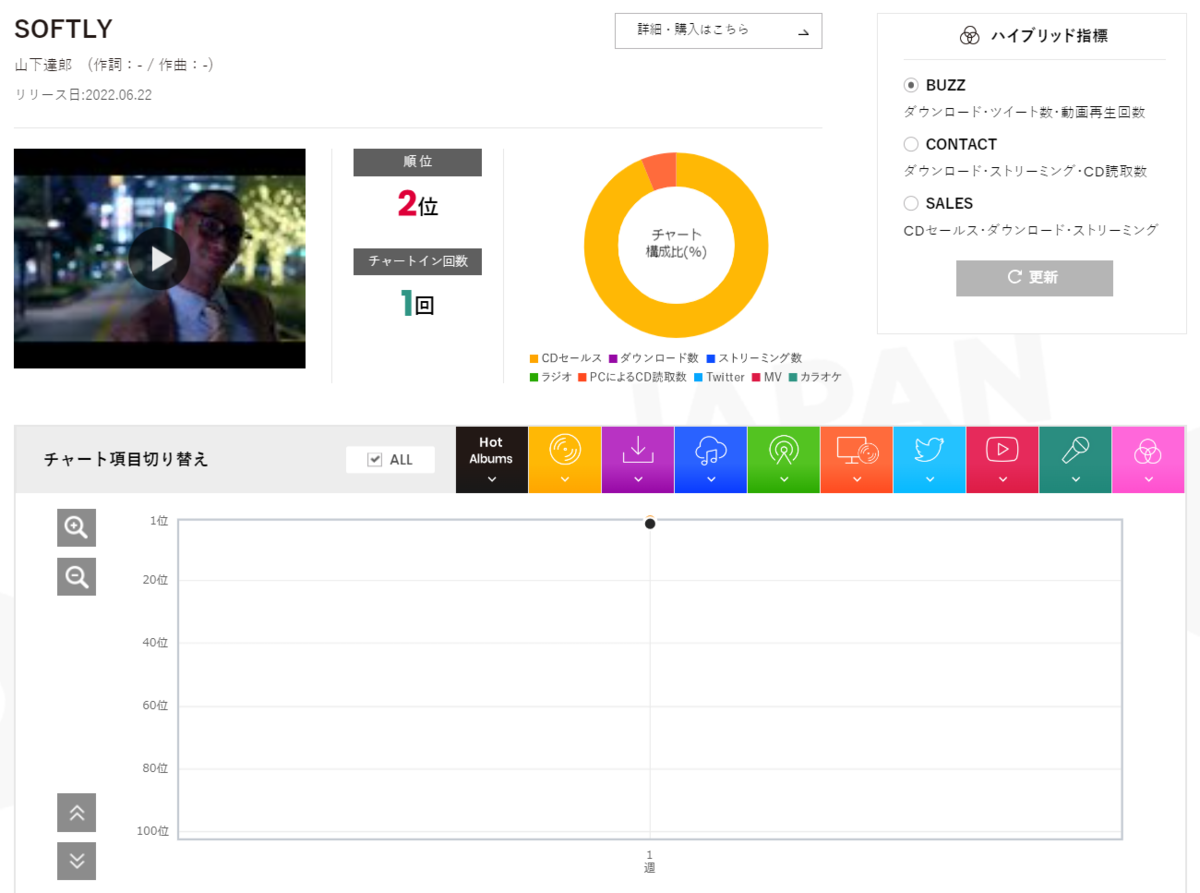Click the release date リリース日:2022.06.22

[83, 95]
